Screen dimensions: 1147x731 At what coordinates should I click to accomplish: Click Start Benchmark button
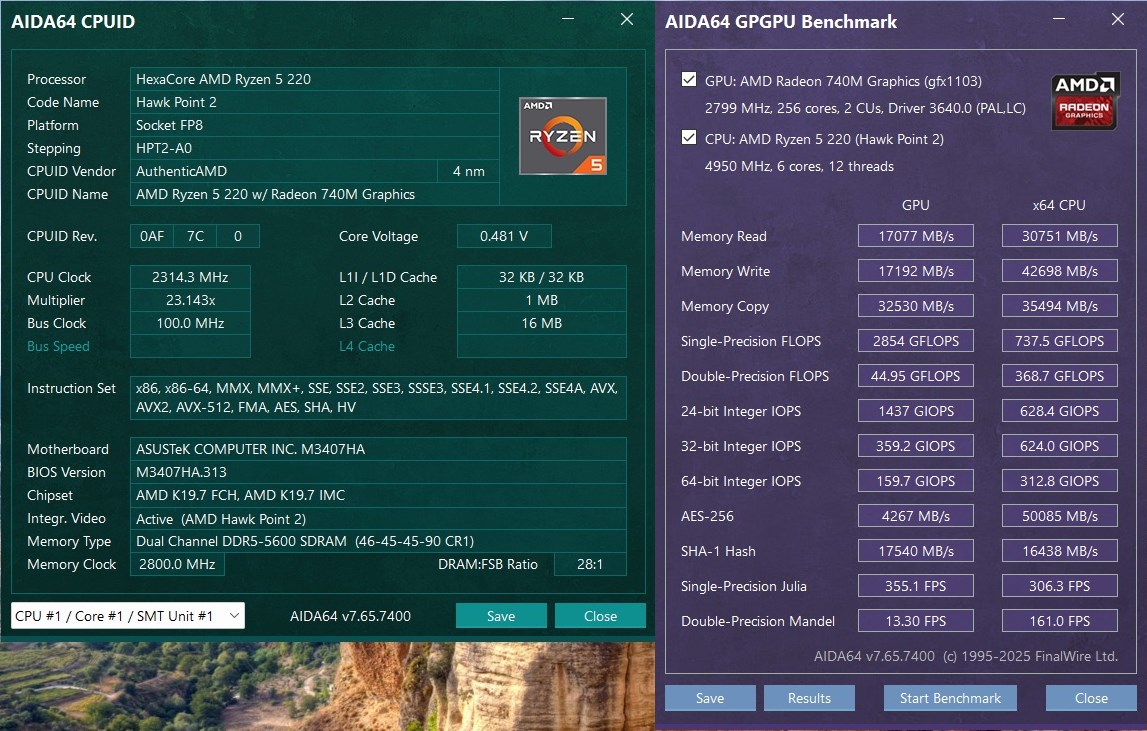(950, 698)
